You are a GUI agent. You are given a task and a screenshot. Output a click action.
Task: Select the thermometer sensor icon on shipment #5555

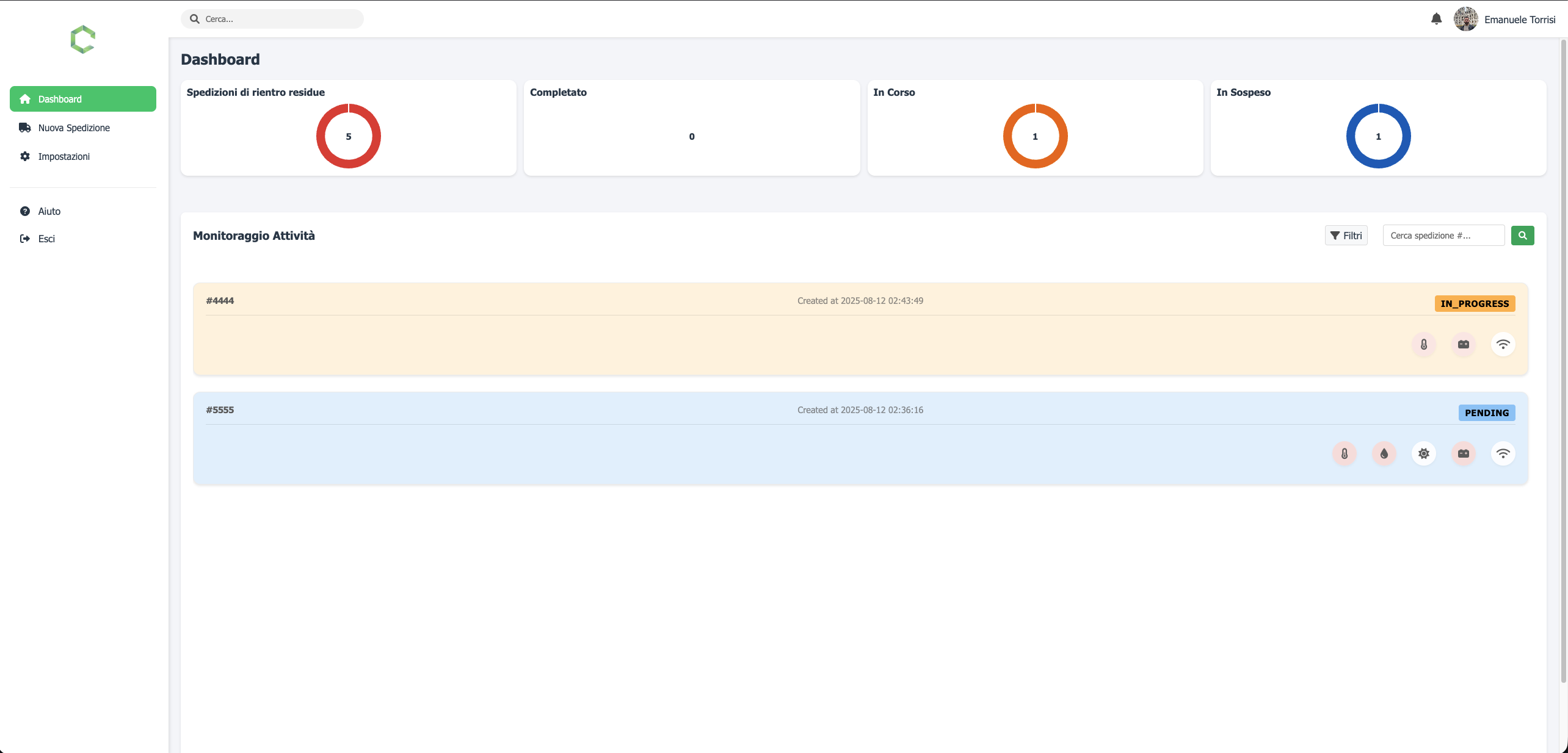1345,453
